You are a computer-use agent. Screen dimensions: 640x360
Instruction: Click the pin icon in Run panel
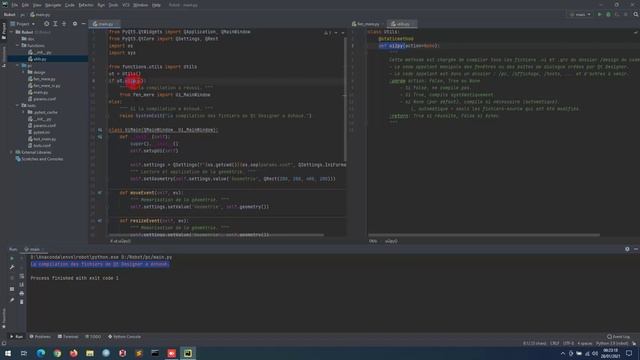[x=12, y=300]
